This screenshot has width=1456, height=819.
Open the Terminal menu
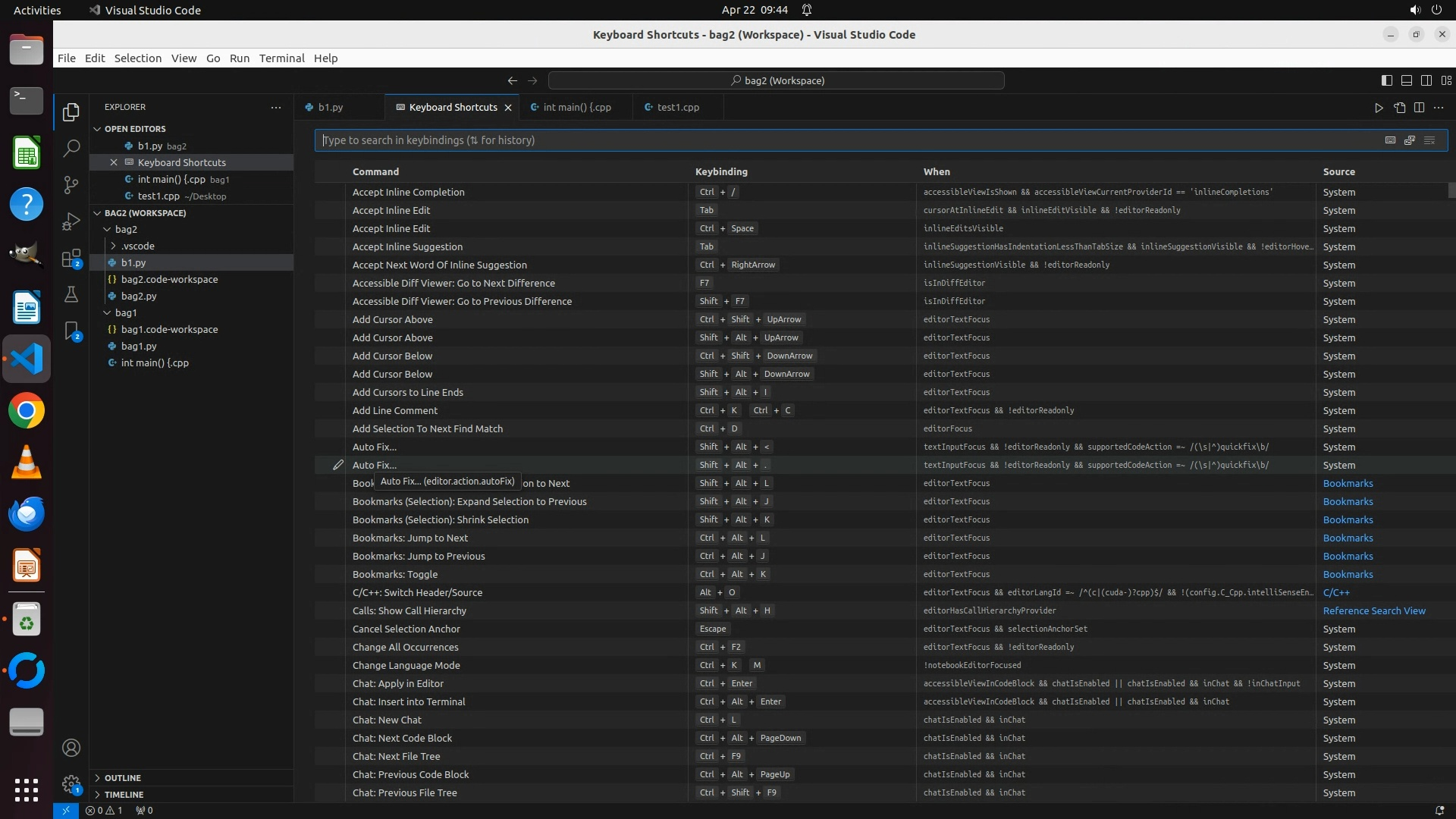tap(281, 58)
